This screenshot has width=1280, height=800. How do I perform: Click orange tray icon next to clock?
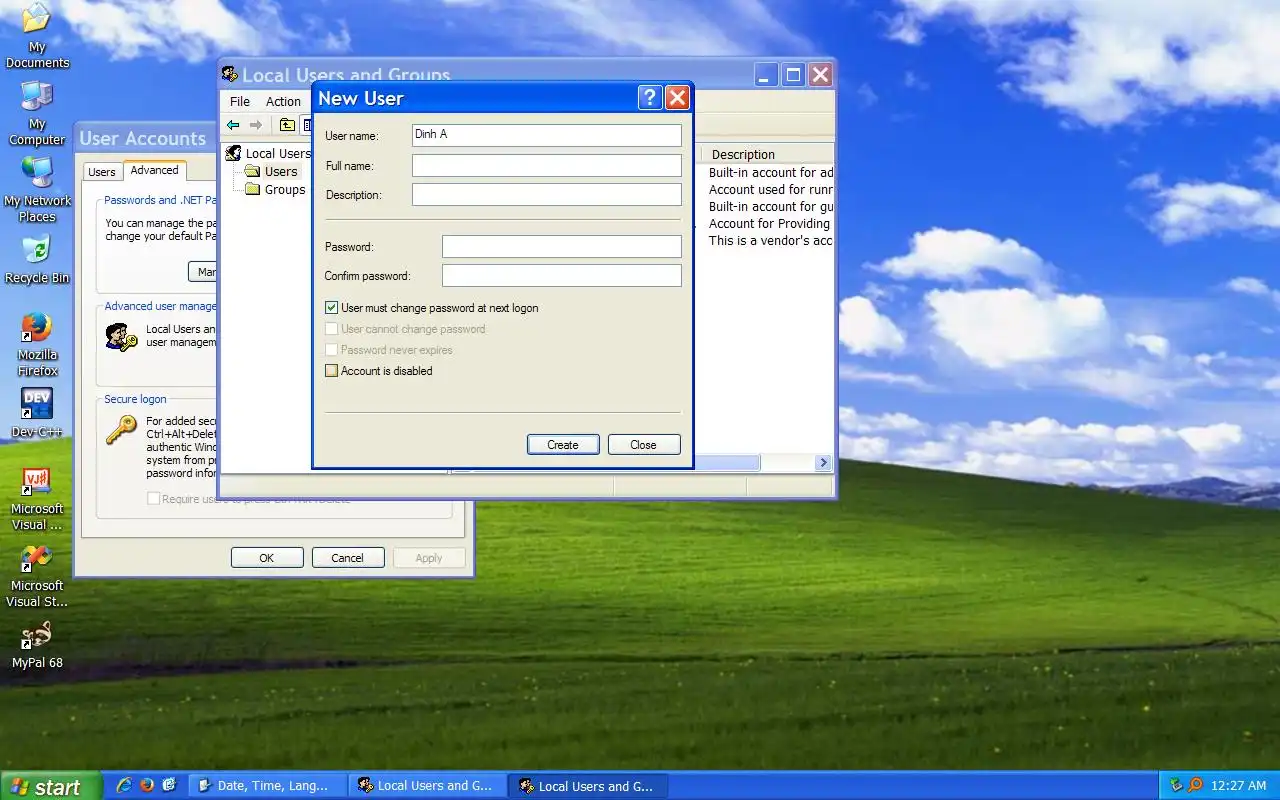tap(1195, 786)
